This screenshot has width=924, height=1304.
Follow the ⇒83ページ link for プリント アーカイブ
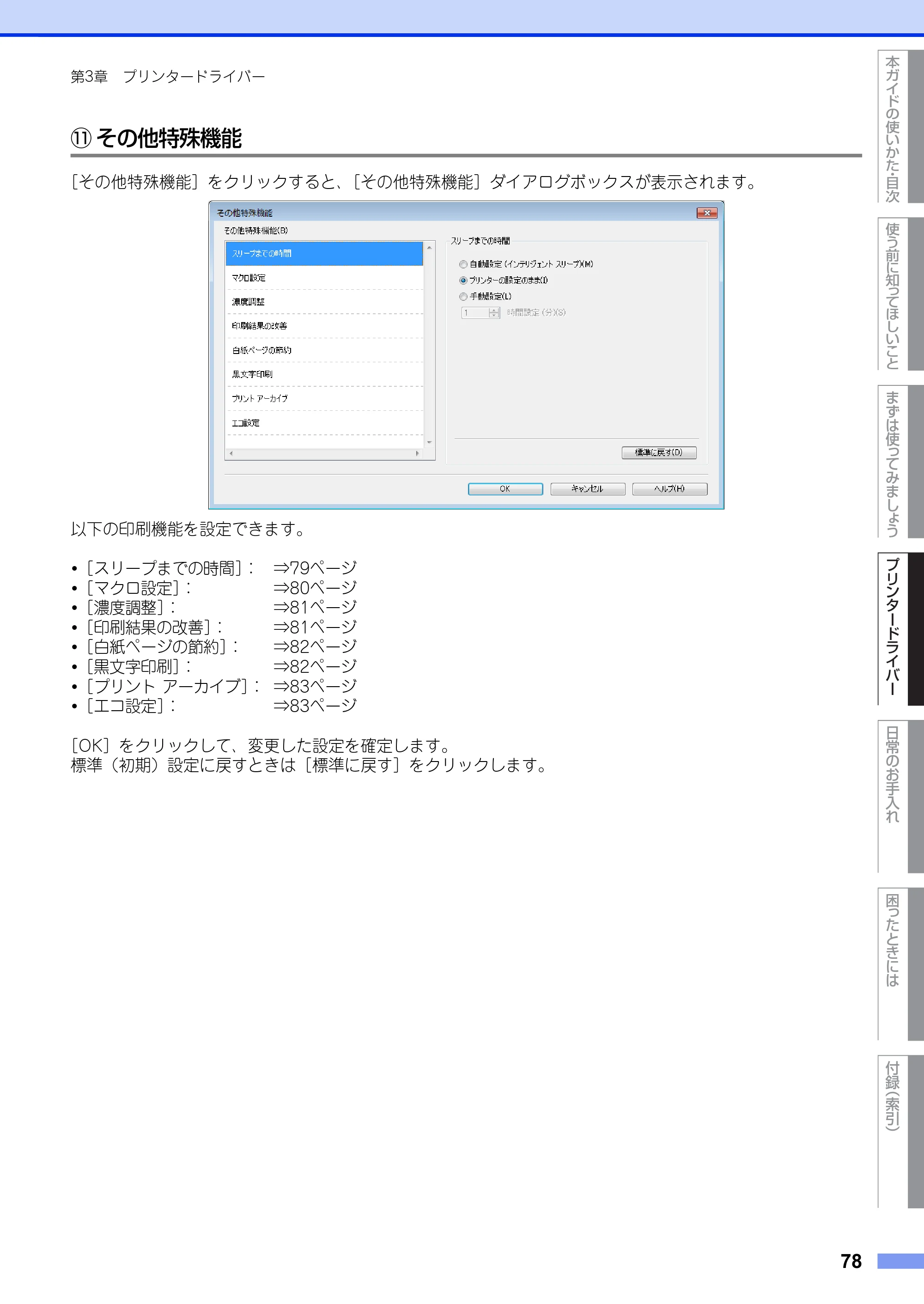pyautogui.click(x=315, y=686)
